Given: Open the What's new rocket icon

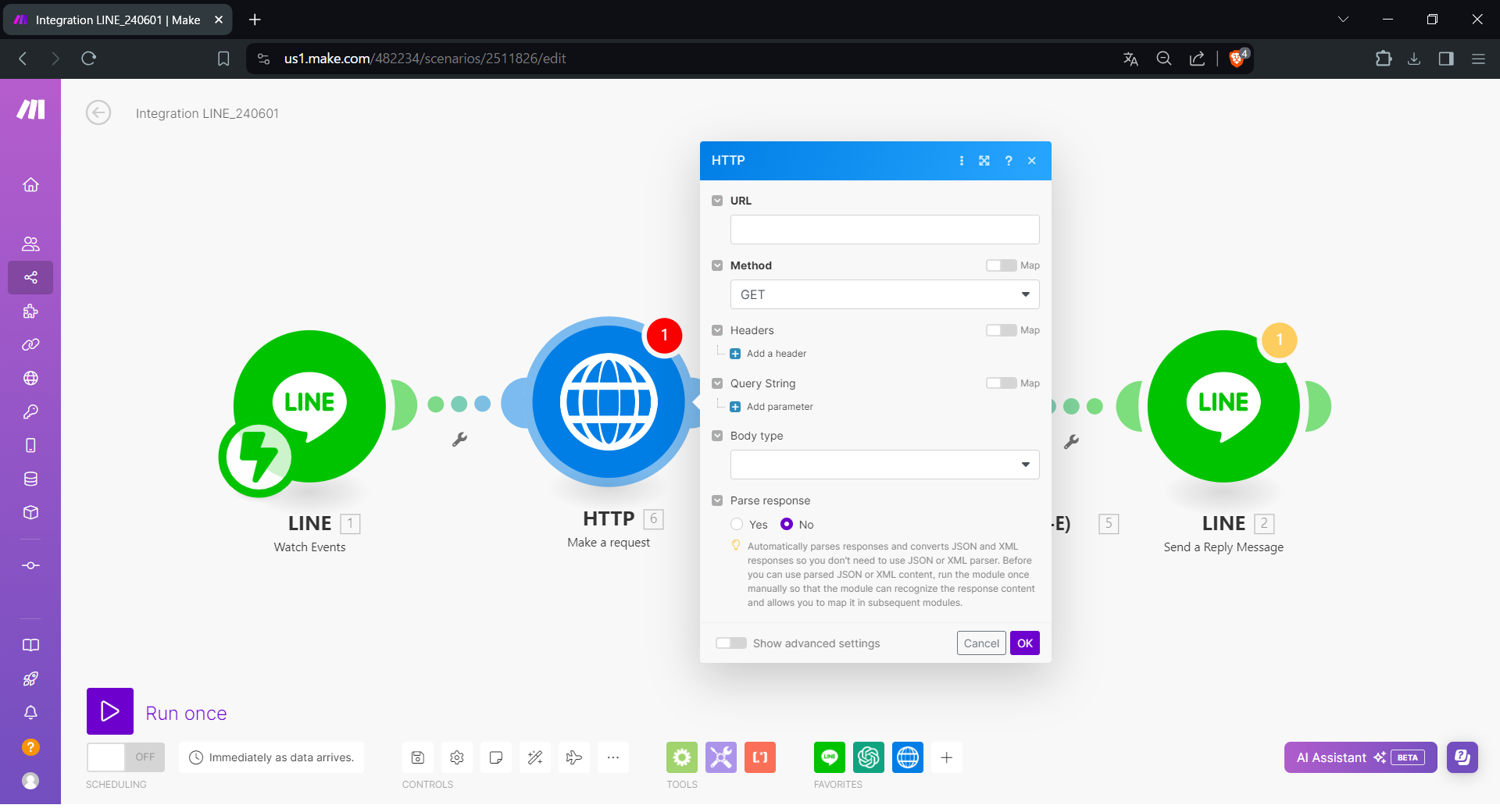Looking at the screenshot, I should coord(30,678).
